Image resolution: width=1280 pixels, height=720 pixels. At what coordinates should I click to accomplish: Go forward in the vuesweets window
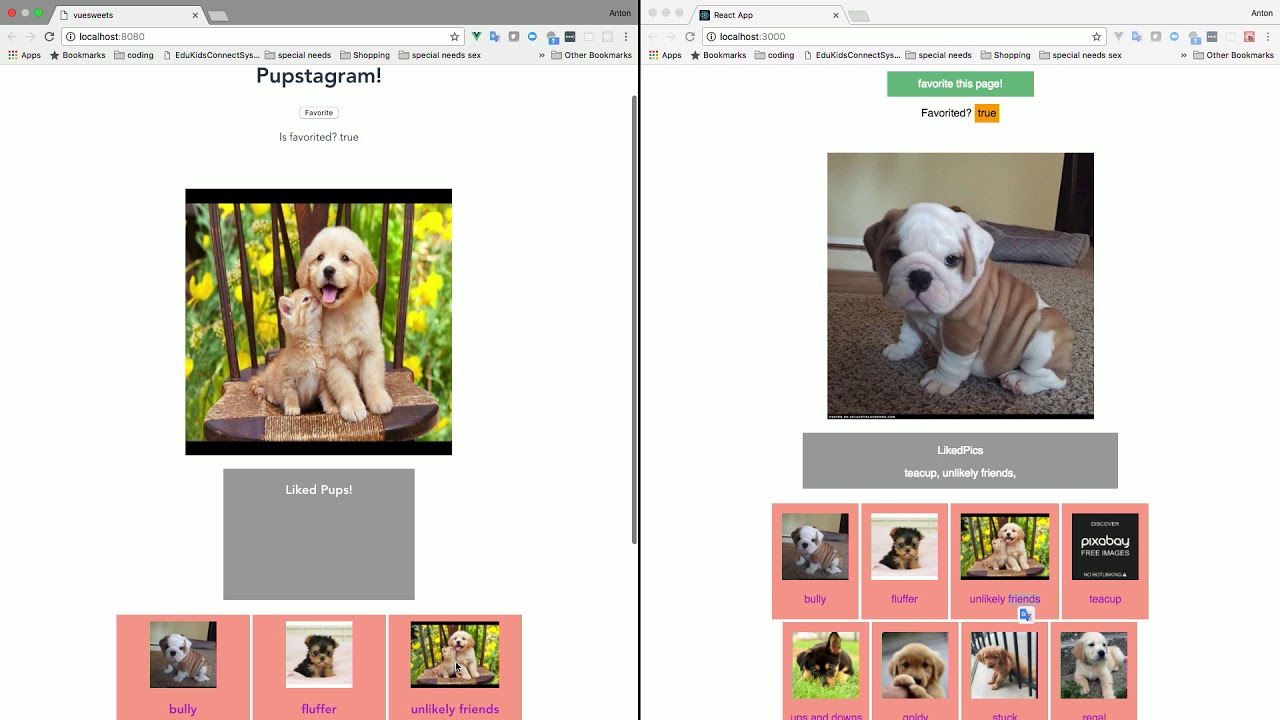point(30,37)
